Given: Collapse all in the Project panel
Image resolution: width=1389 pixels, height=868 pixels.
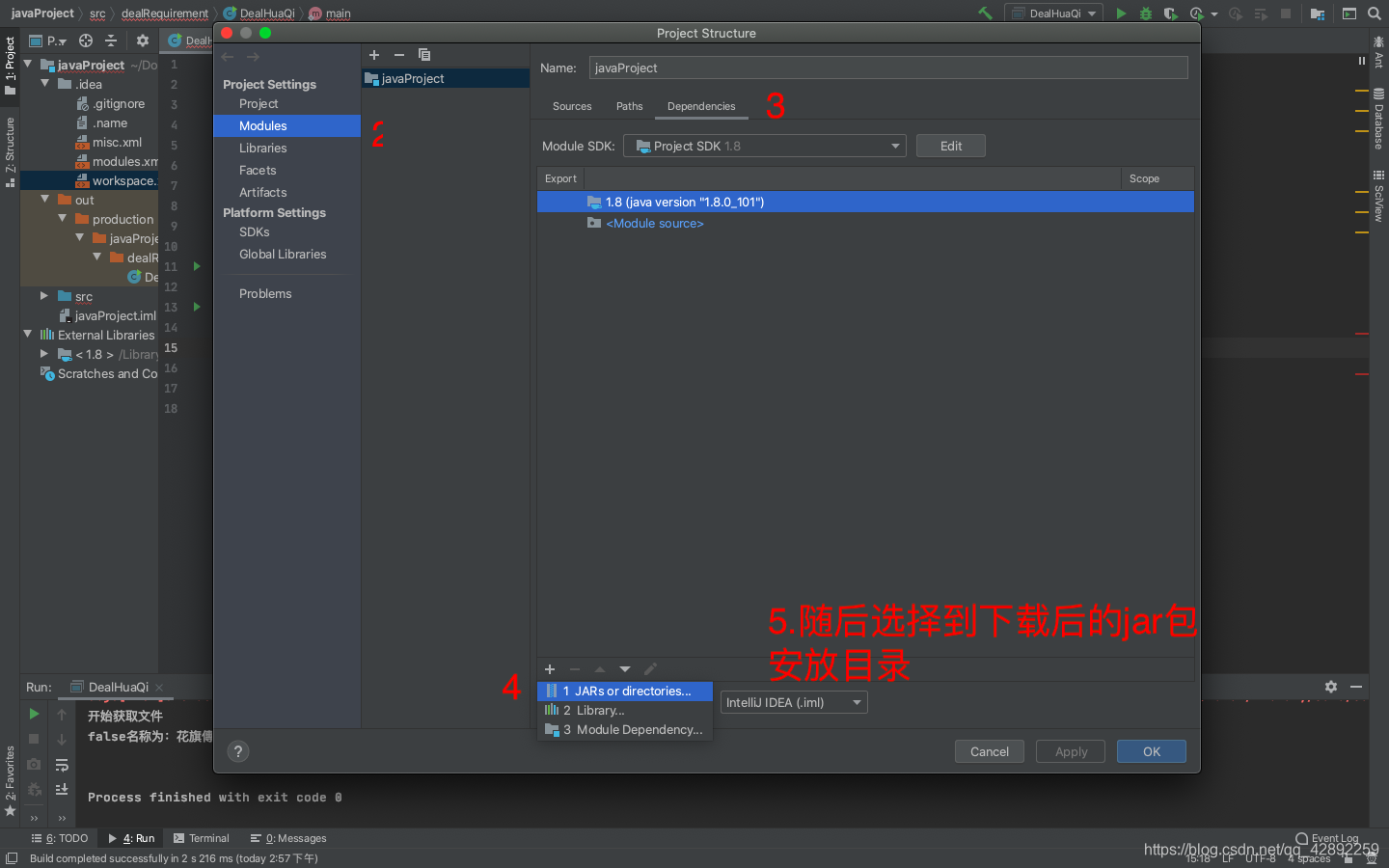Looking at the screenshot, I should [x=111, y=41].
